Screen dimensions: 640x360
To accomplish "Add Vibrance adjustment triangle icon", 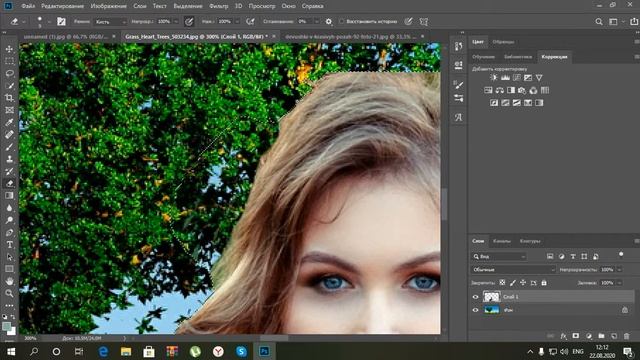I will pyautogui.click(x=539, y=78).
